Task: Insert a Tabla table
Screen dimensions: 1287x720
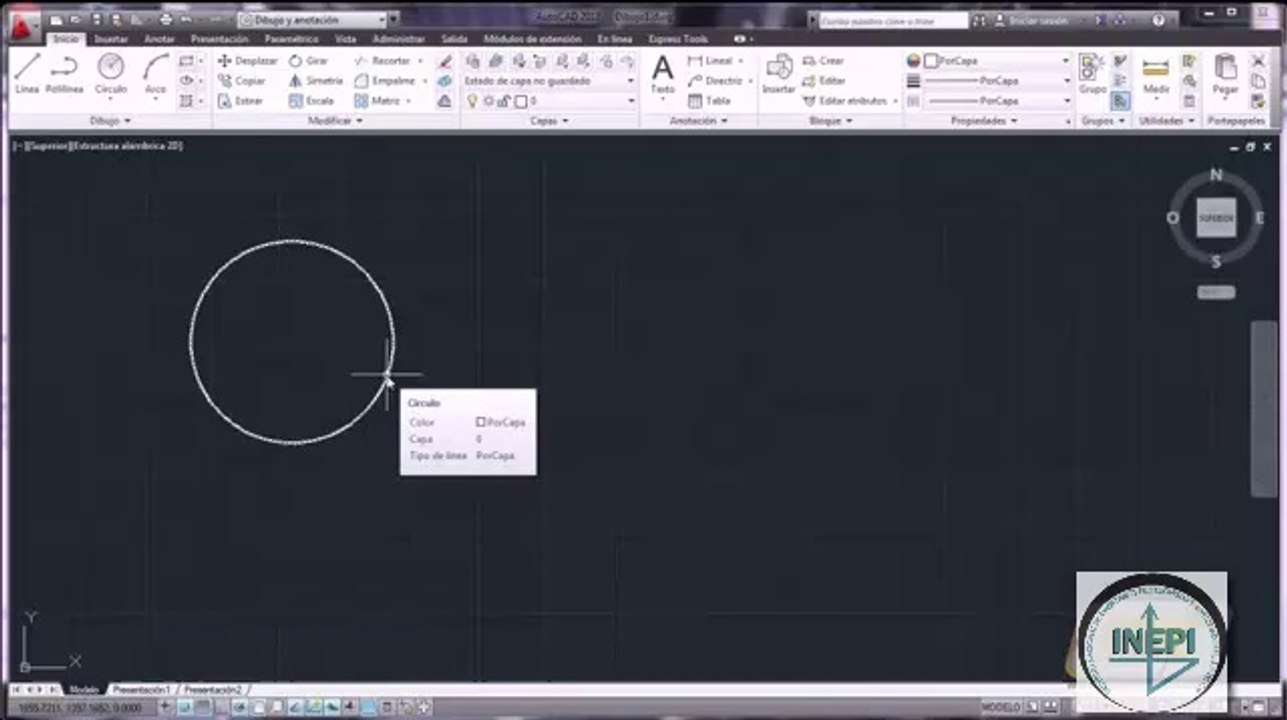Action: (x=709, y=101)
